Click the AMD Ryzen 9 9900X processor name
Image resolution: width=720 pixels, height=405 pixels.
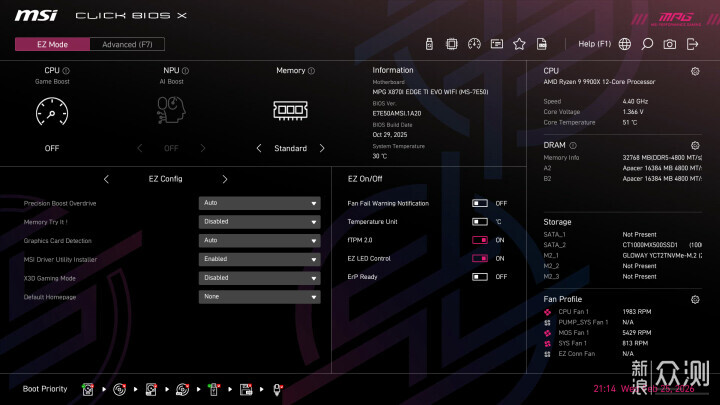[x=599, y=82]
